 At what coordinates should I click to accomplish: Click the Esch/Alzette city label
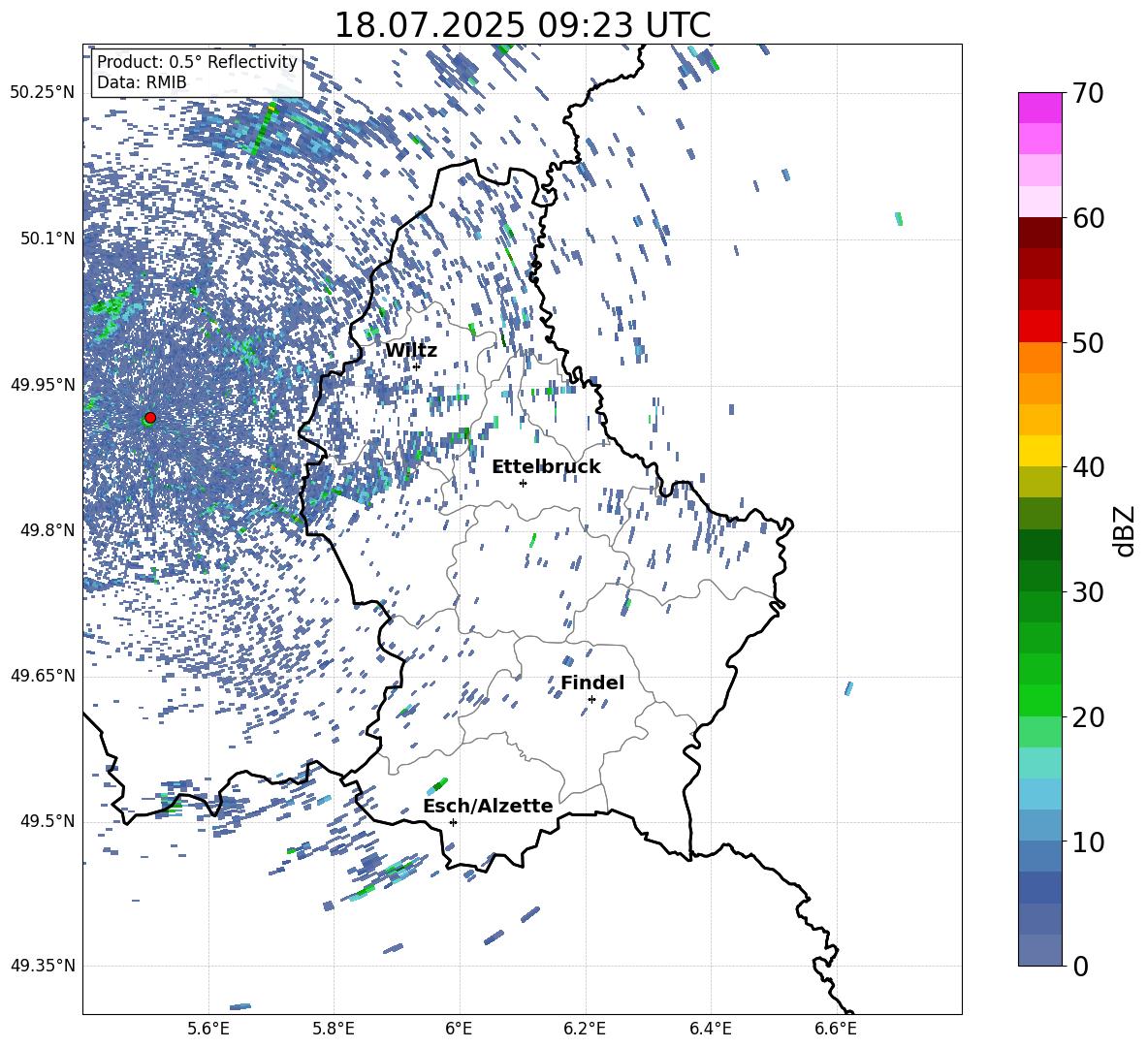tap(488, 806)
